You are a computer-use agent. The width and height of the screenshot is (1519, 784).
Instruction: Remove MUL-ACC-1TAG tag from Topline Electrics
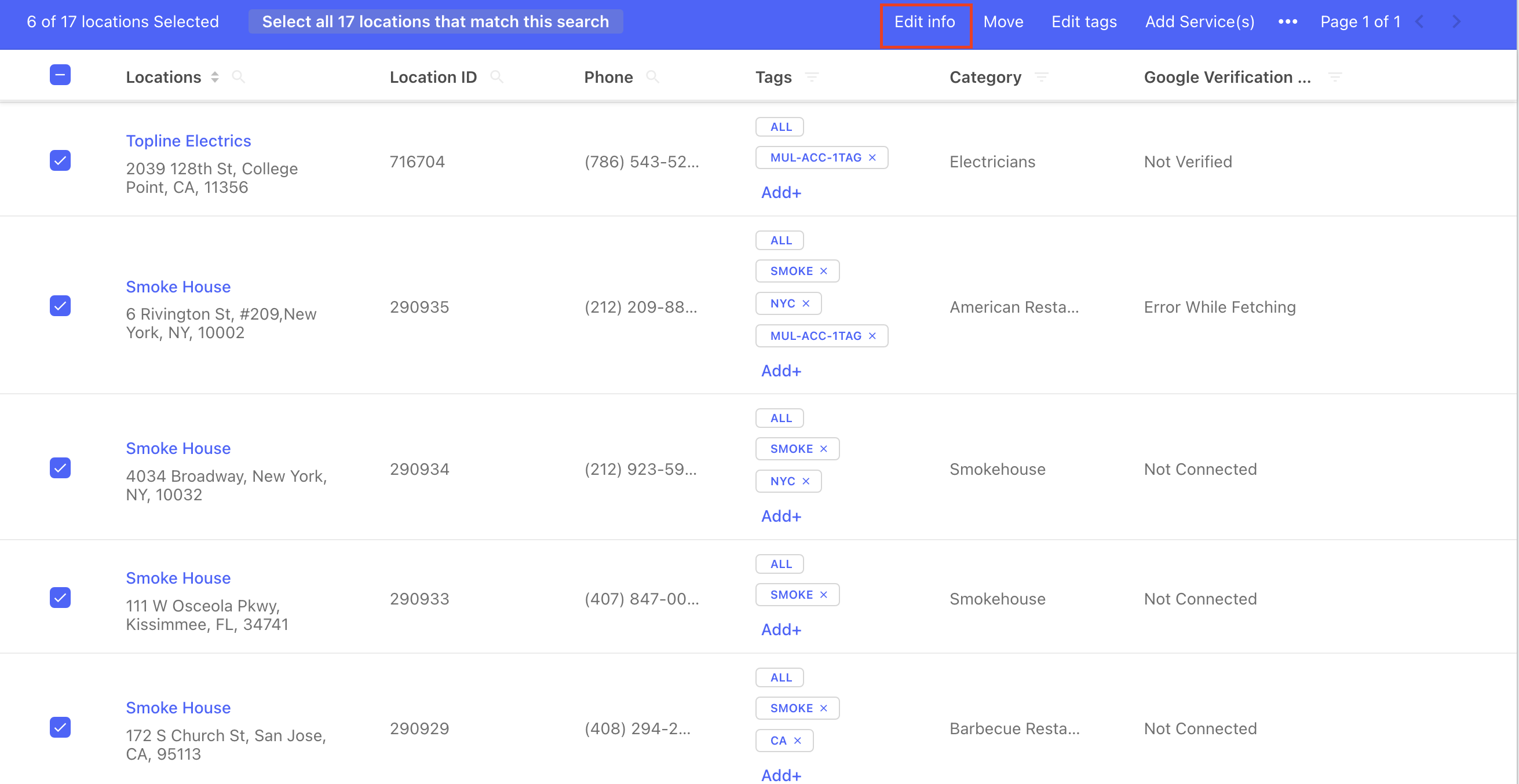872,157
